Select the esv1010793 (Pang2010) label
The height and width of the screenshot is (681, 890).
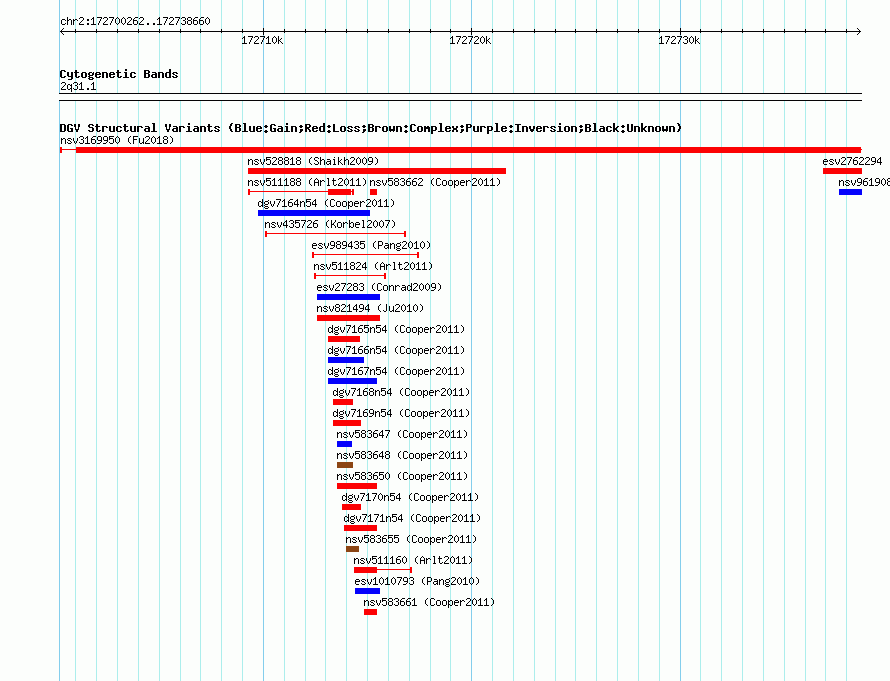coord(417,581)
